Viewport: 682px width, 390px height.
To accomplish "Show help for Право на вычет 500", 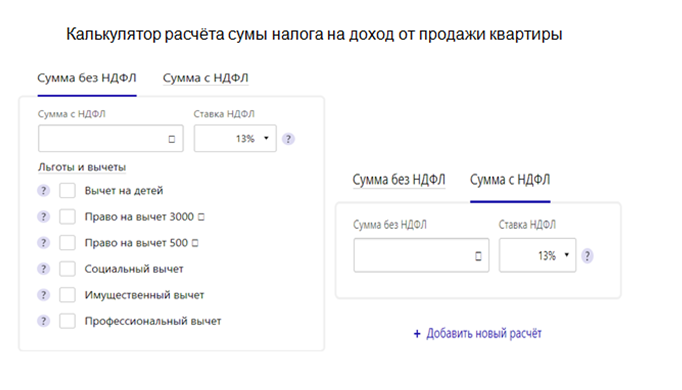I will click(x=43, y=243).
